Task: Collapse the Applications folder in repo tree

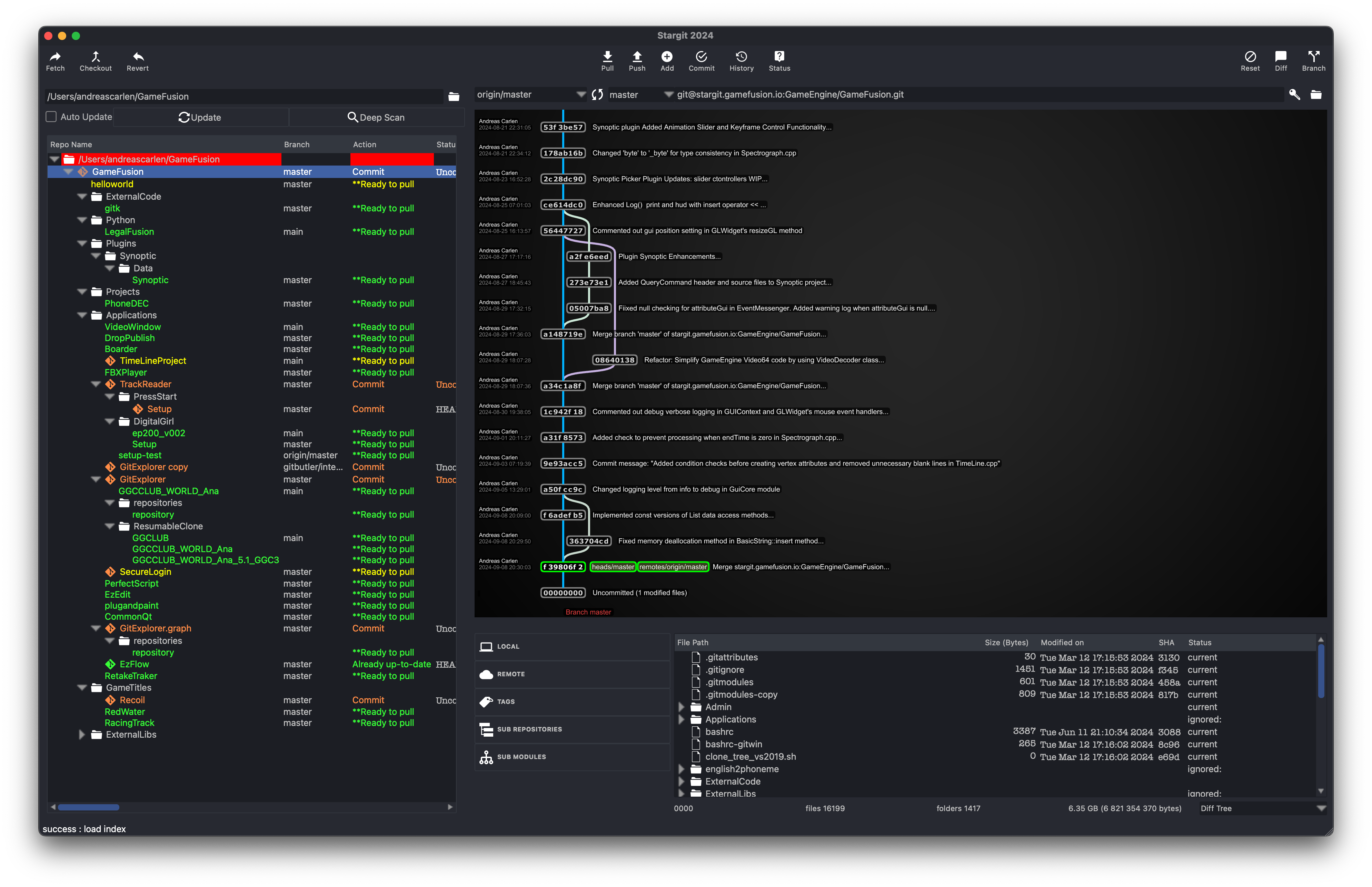Action: [x=82, y=315]
